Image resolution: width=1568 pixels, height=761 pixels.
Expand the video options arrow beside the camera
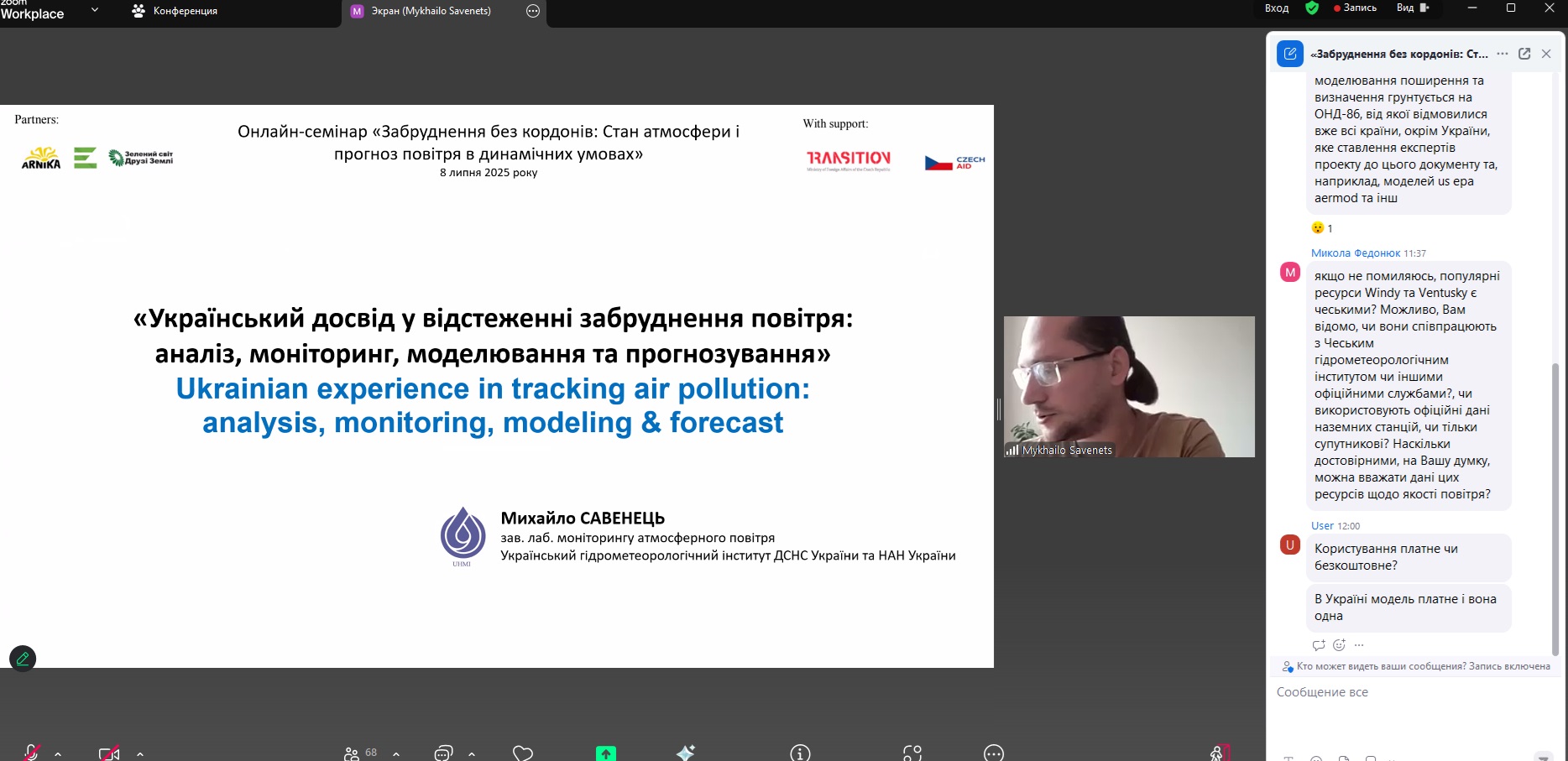pyautogui.click(x=140, y=753)
